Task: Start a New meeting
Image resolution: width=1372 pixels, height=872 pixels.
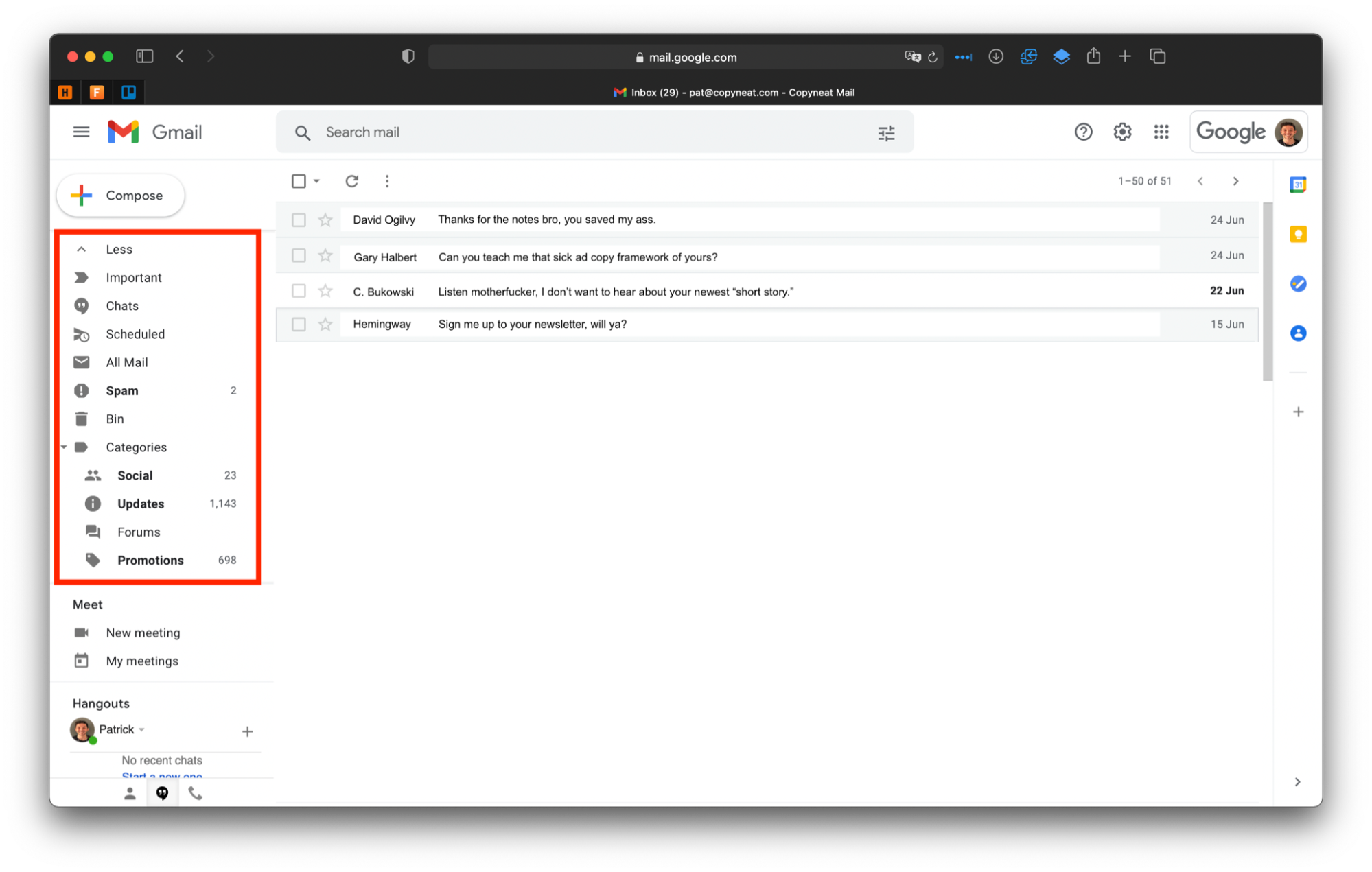Action: point(143,633)
